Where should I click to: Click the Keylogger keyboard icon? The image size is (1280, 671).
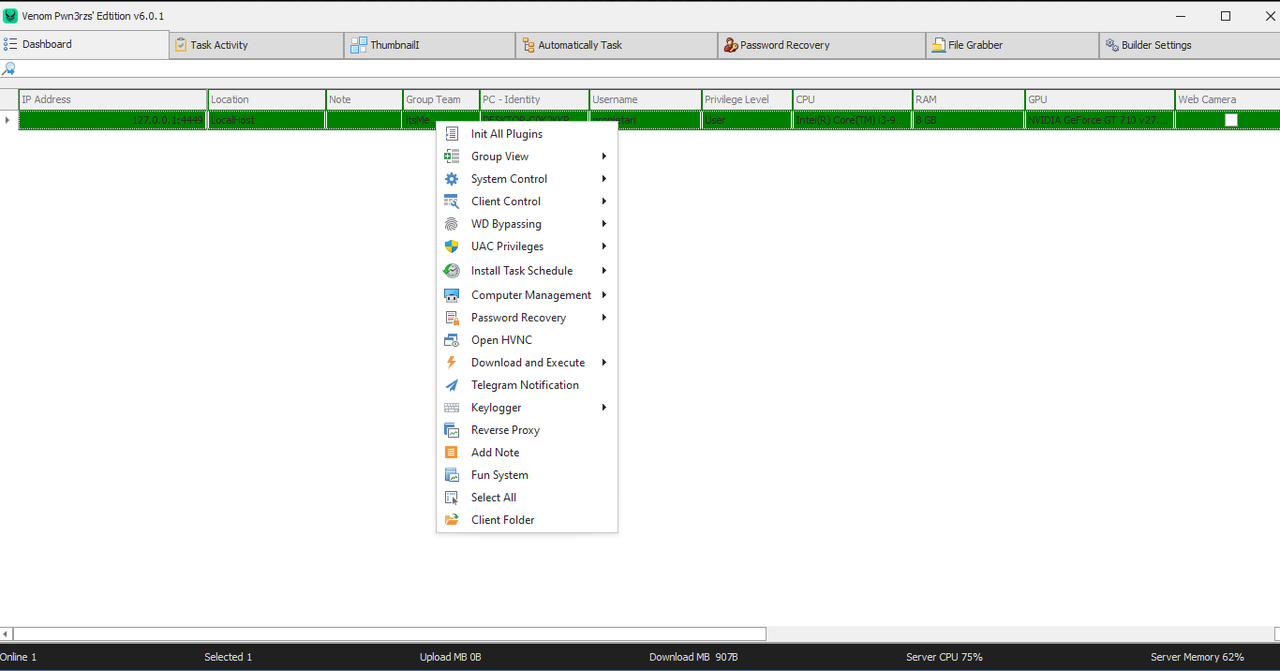click(451, 408)
